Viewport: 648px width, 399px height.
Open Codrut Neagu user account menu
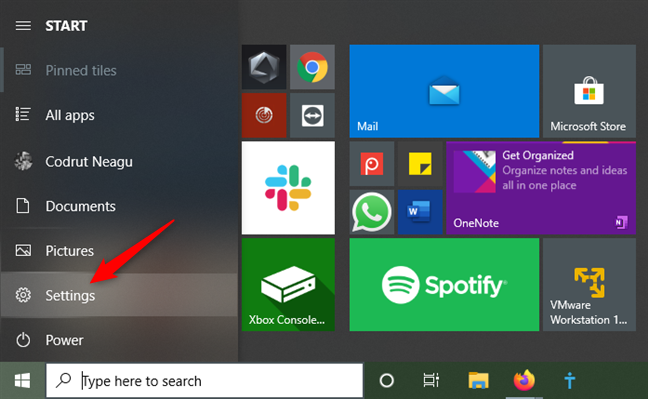(x=119, y=161)
